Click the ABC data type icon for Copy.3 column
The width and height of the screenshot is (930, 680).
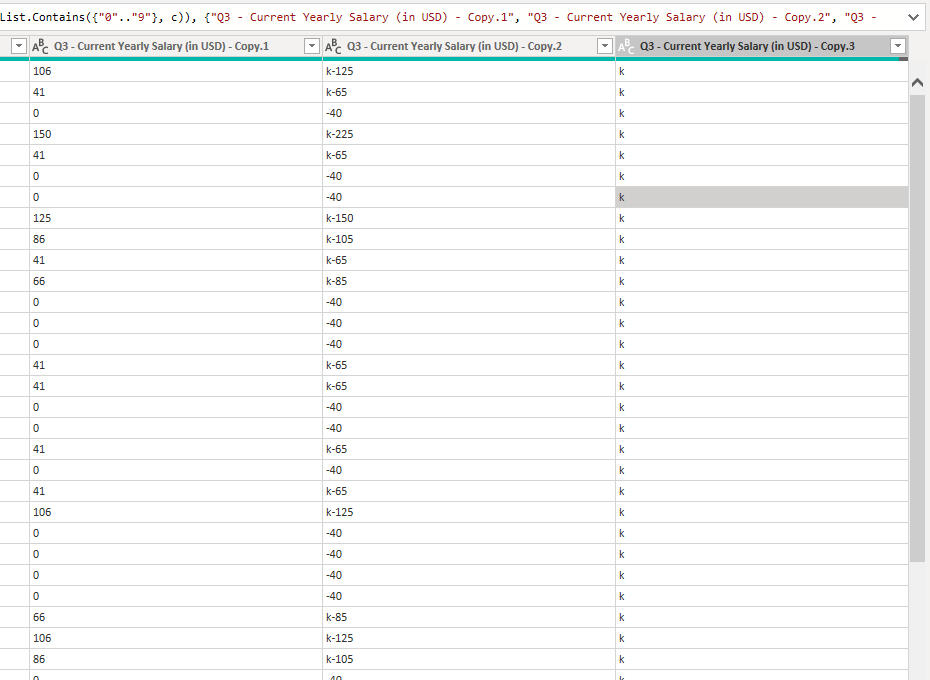(x=626, y=47)
